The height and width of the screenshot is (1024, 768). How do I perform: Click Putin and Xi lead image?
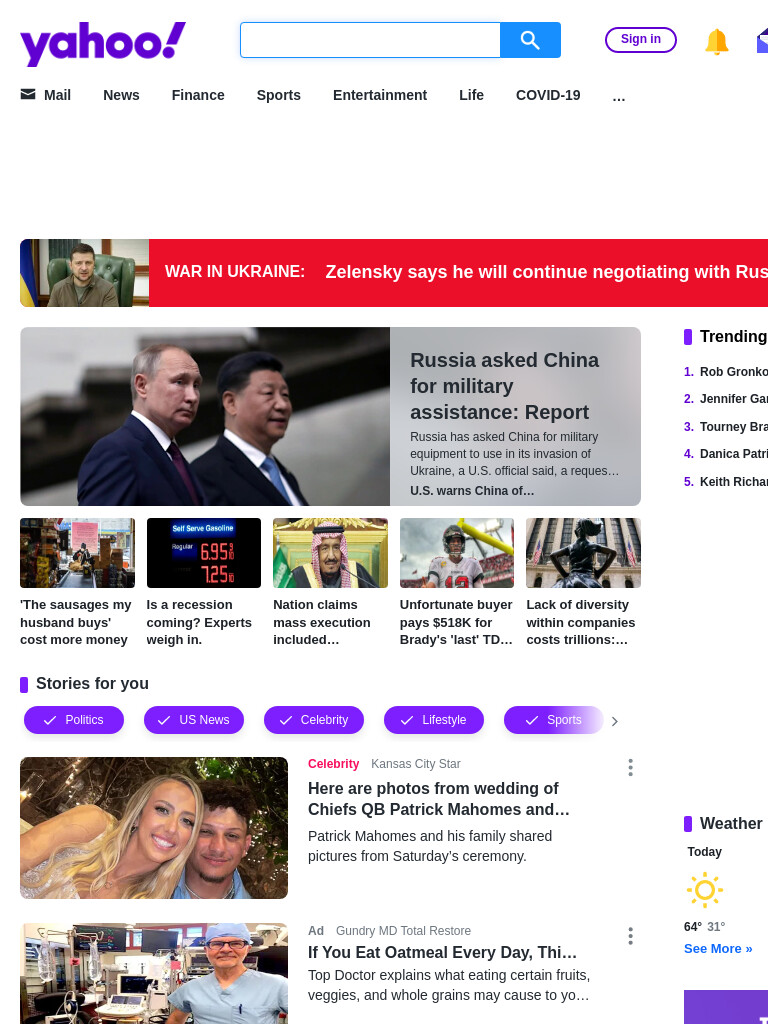(x=205, y=416)
